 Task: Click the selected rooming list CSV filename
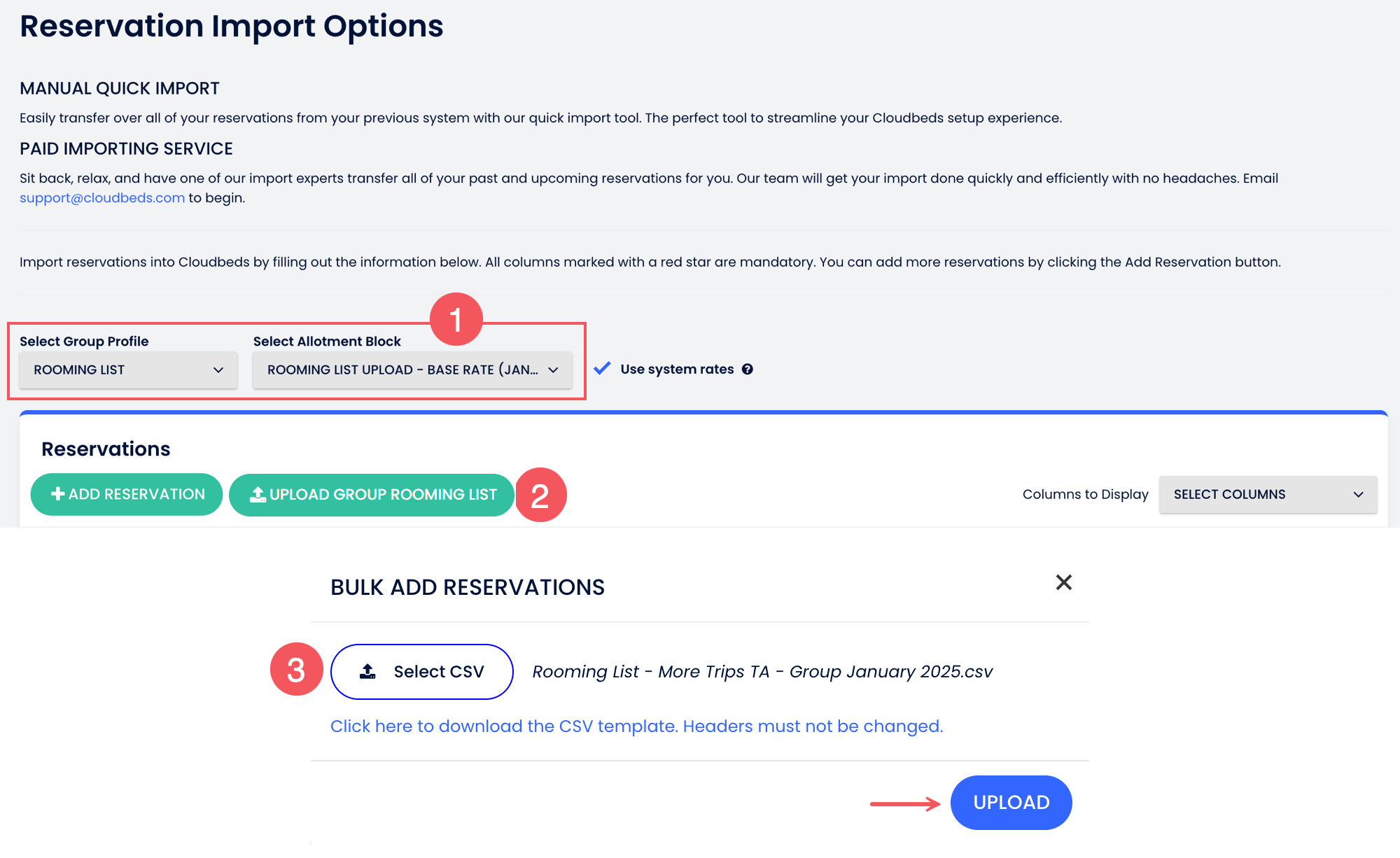coord(762,672)
